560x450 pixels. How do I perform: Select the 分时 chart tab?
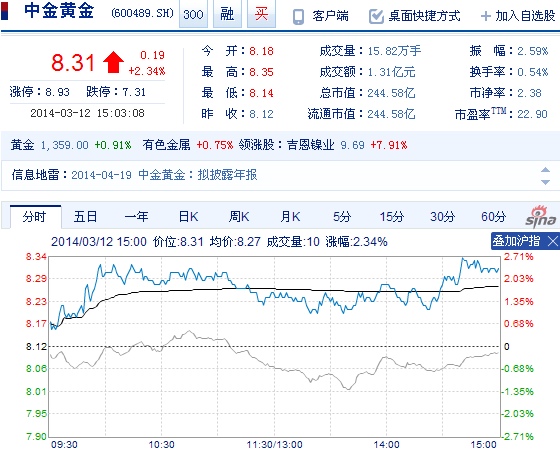click(x=35, y=217)
